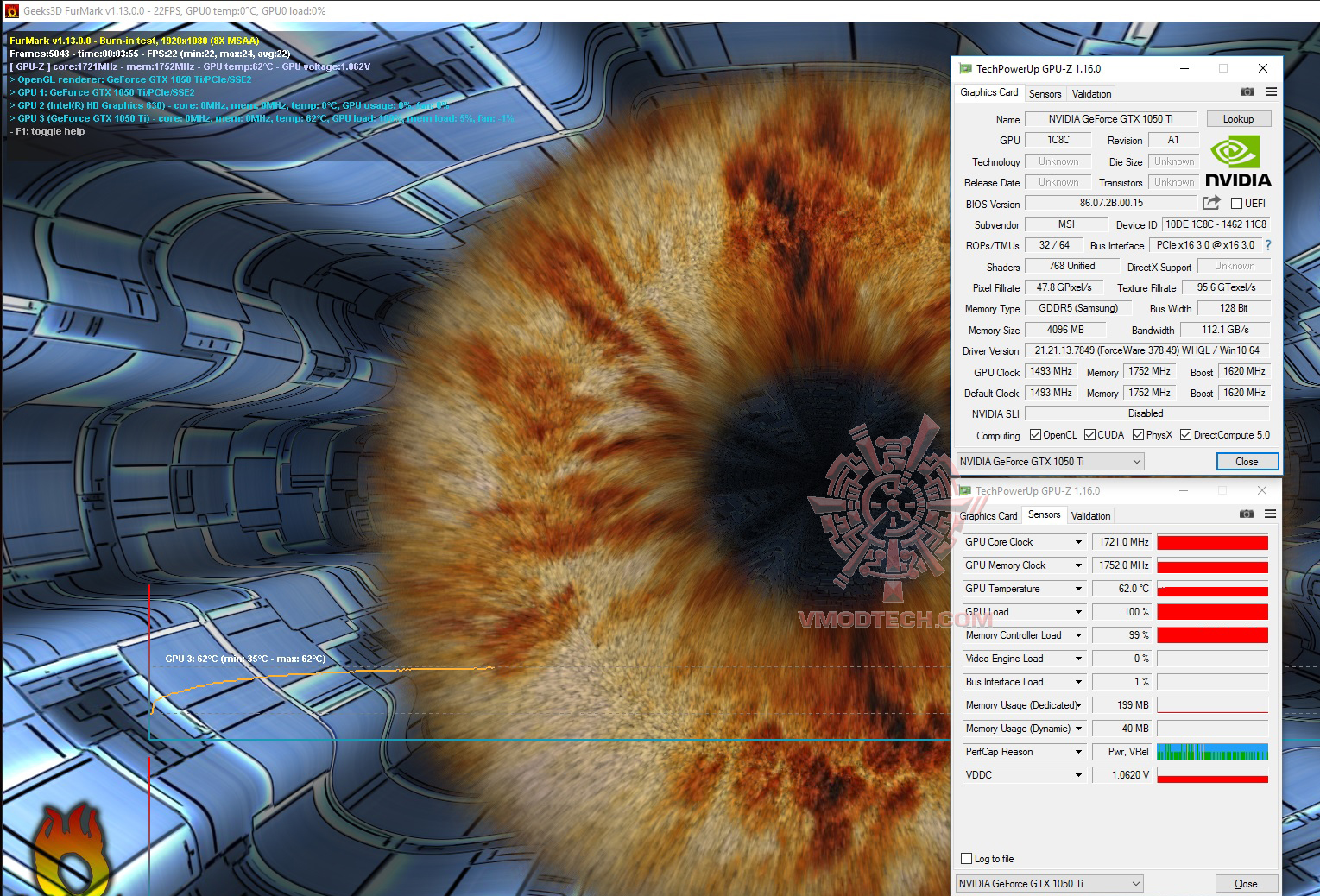Click the Driver Version field

[1147, 350]
